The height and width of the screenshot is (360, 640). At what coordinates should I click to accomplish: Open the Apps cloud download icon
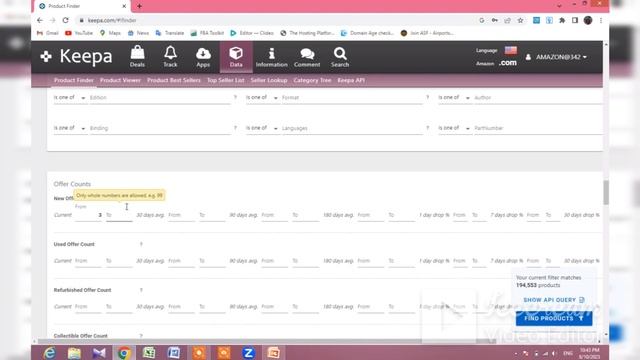click(203, 57)
